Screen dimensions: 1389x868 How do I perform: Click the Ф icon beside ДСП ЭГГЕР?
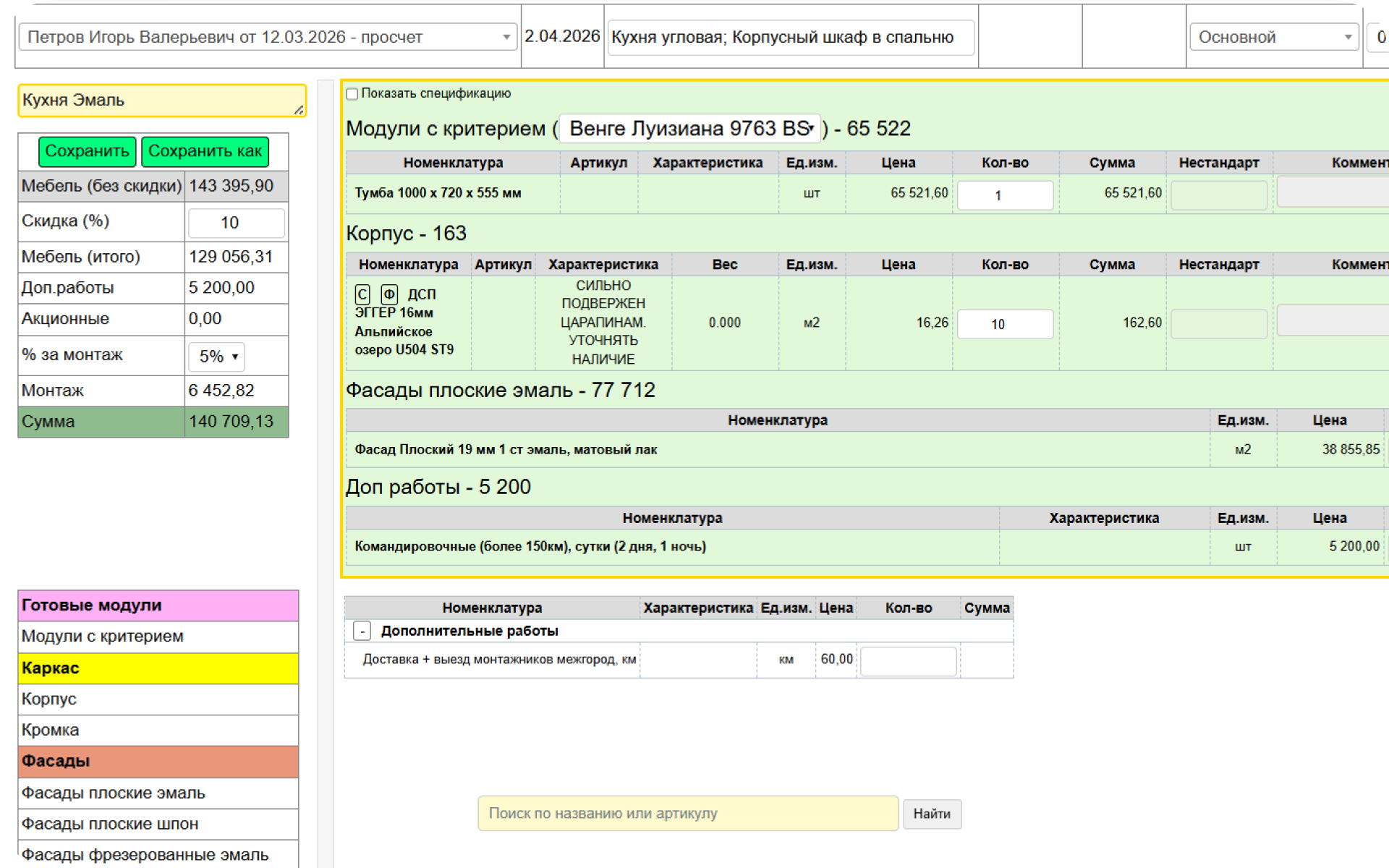pyautogui.click(x=389, y=294)
